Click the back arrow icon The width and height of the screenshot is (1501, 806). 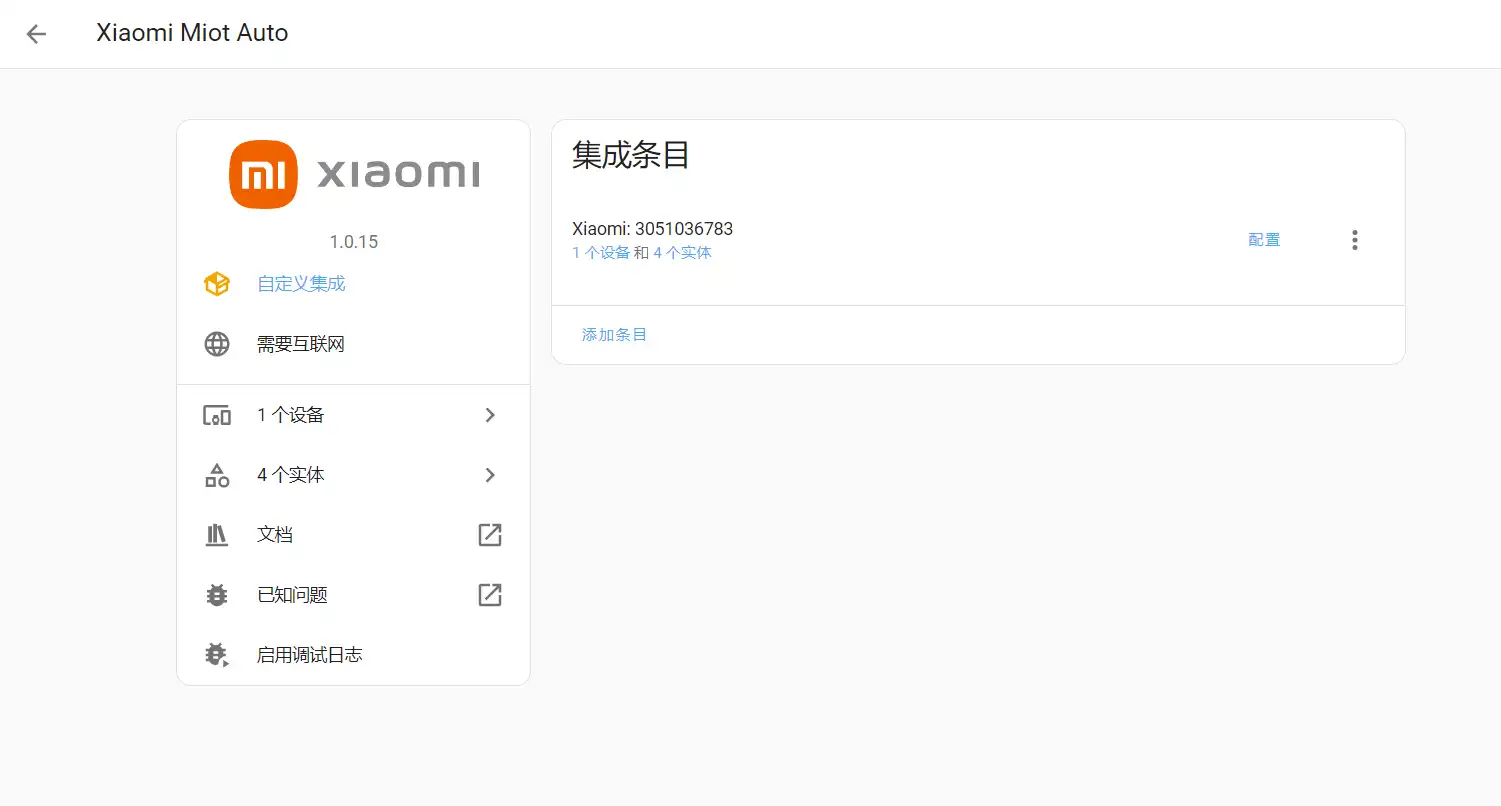[x=36, y=34]
